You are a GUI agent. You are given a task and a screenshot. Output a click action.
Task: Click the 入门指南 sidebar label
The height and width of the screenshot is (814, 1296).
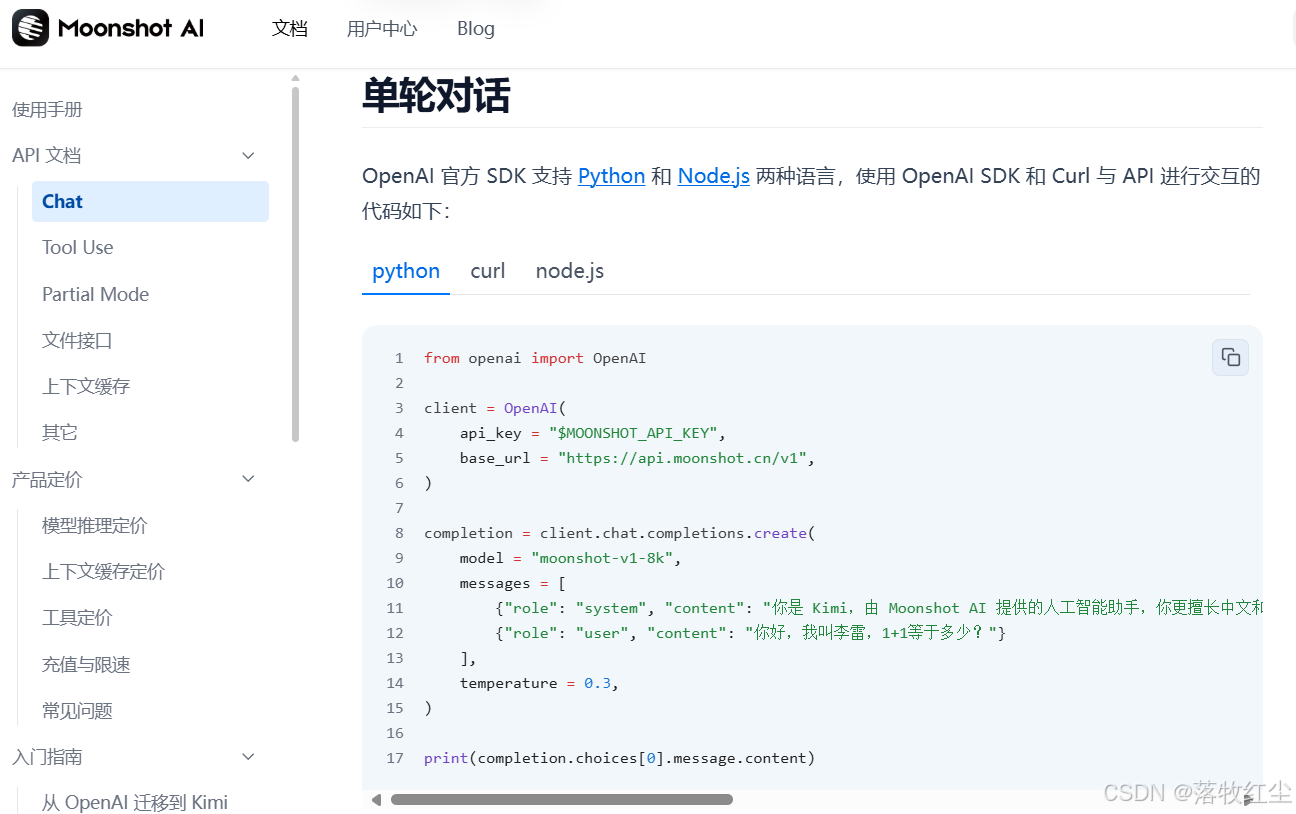click(x=47, y=756)
